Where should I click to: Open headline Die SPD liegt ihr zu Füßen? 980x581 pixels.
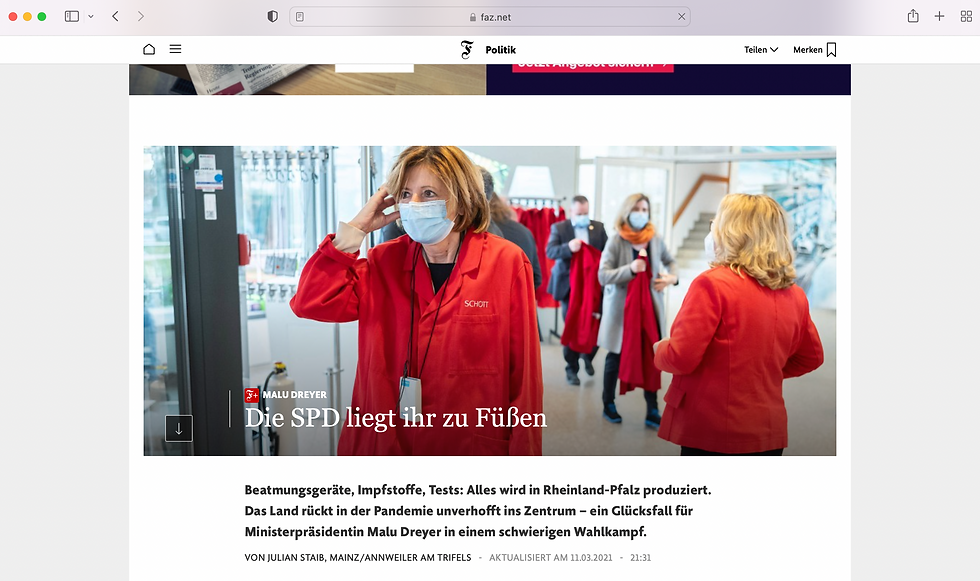(x=396, y=418)
